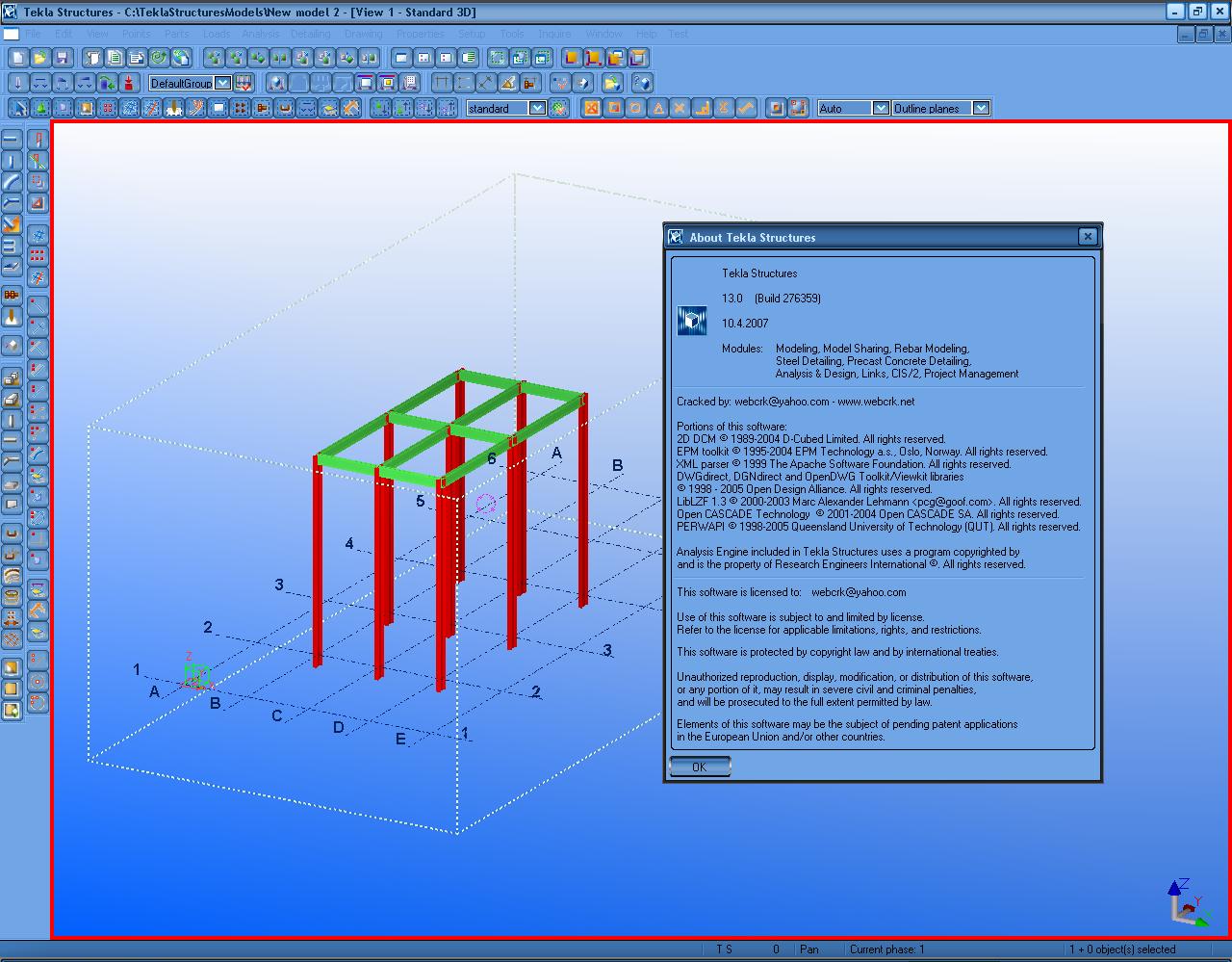Click the Create column tool (vertical line icon)
The image size is (1232, 962).
(x=11, y=161)
